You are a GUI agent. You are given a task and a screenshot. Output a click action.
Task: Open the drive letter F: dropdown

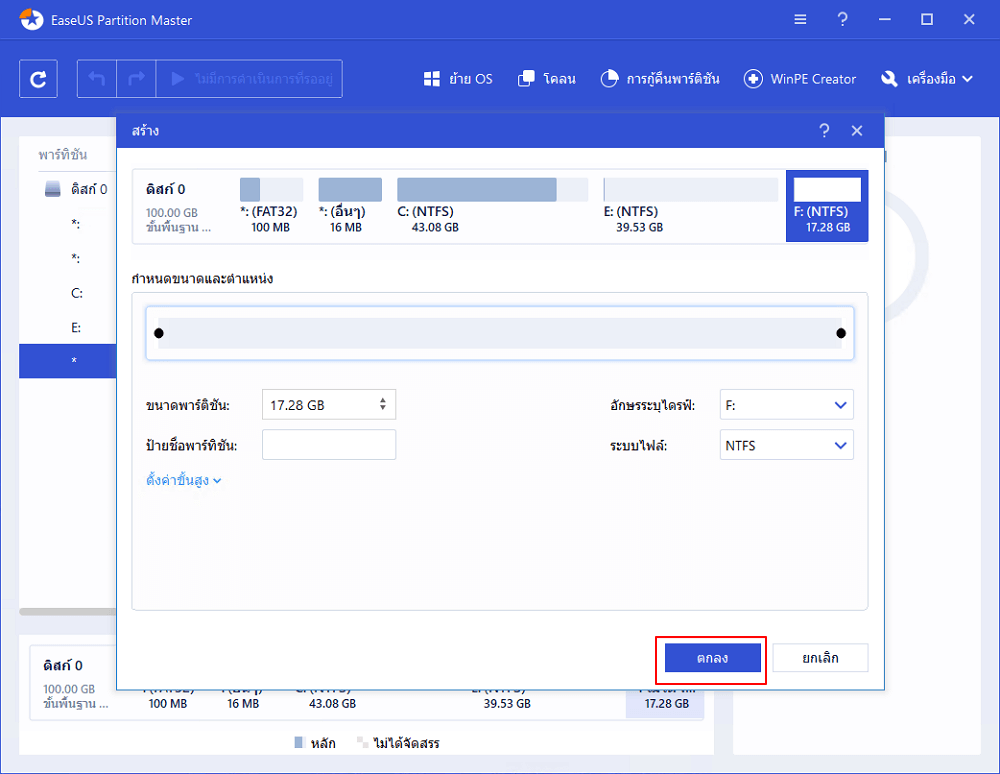click(786, 405)
